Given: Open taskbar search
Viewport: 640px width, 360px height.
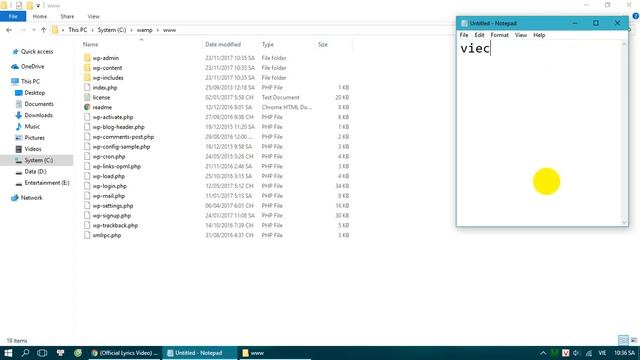Looking at the screenshot, I should coord(25,353).
